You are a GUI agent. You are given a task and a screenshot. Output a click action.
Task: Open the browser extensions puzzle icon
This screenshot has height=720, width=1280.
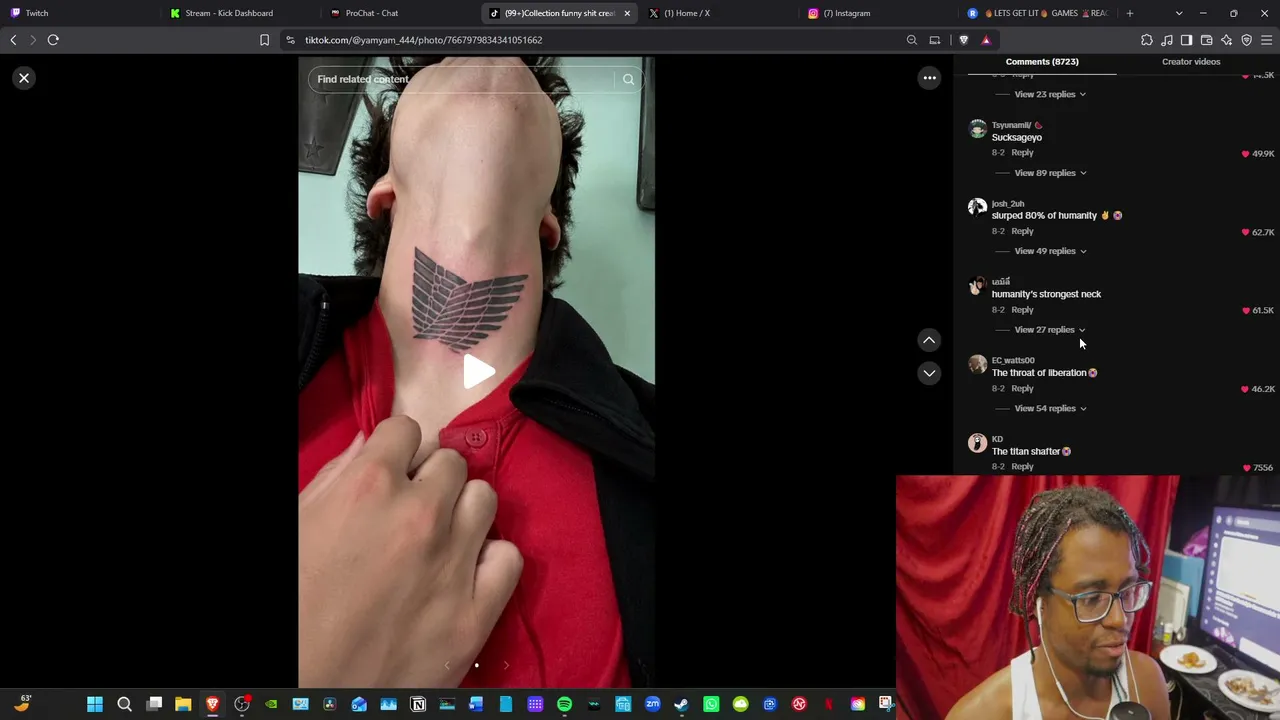pos(1147,40)
